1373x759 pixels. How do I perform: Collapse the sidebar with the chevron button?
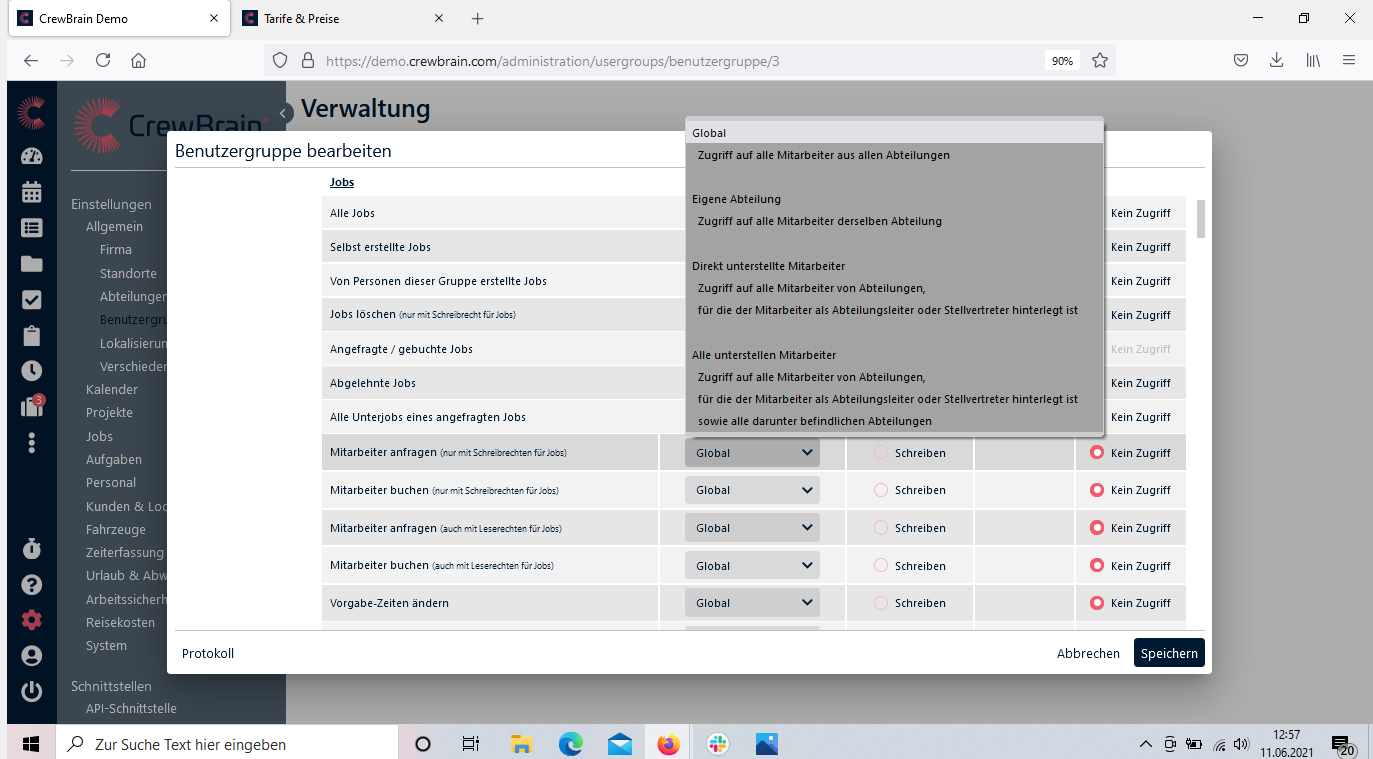284,113
